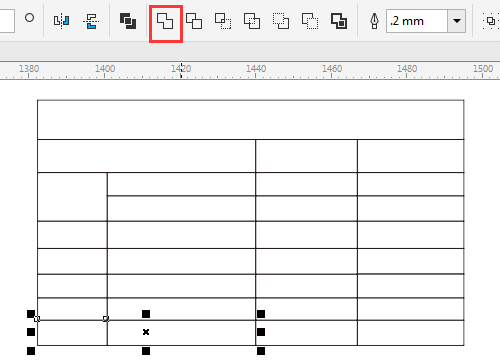Click the Mirror vertically icon
This screenshot has height=364, width=500.
tap(91, 21)
